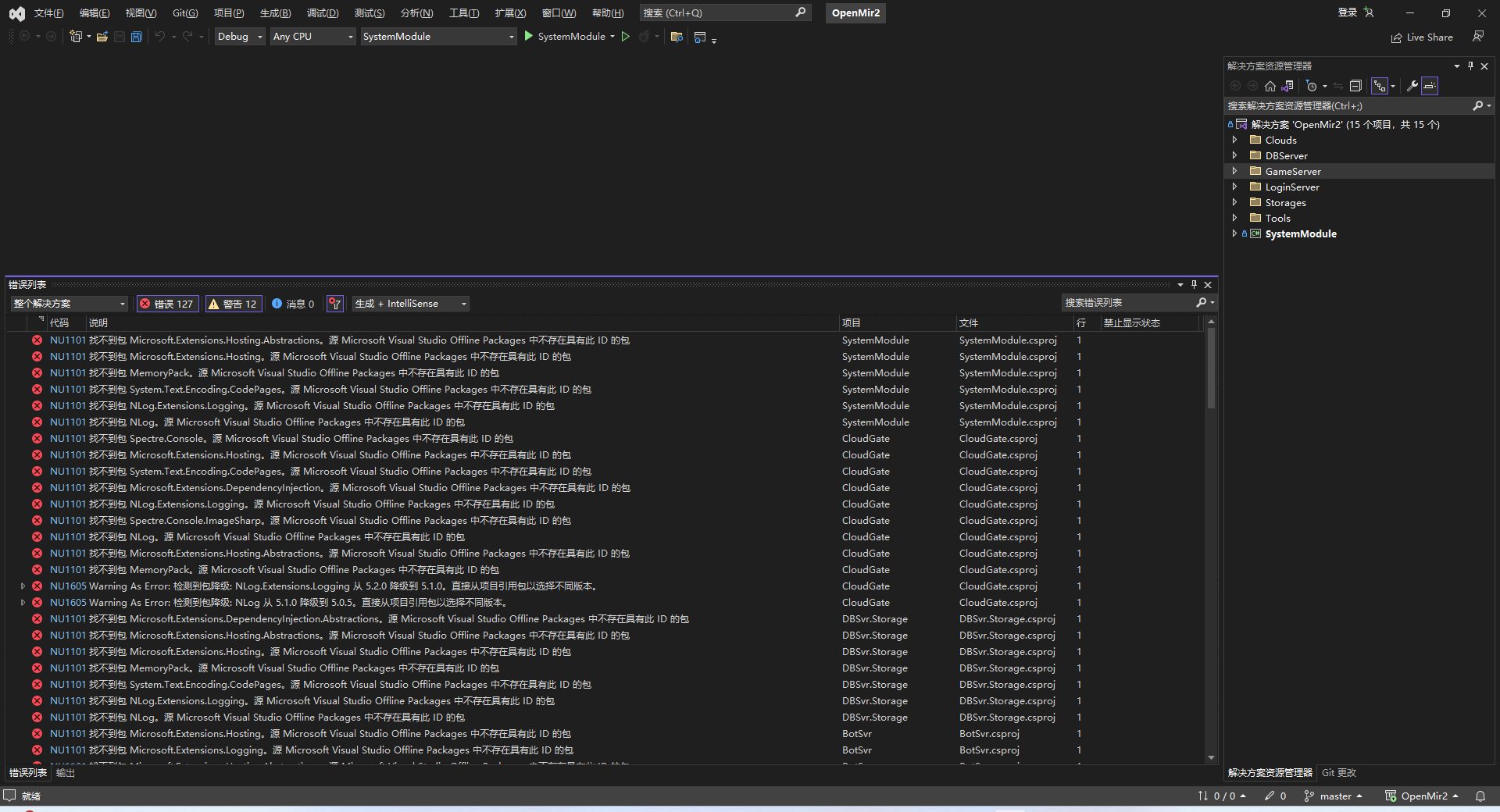Open the Build + IntelliSense dropdown
The width and height of the screenshot is (1500, 812).
[x=410, y=304]
